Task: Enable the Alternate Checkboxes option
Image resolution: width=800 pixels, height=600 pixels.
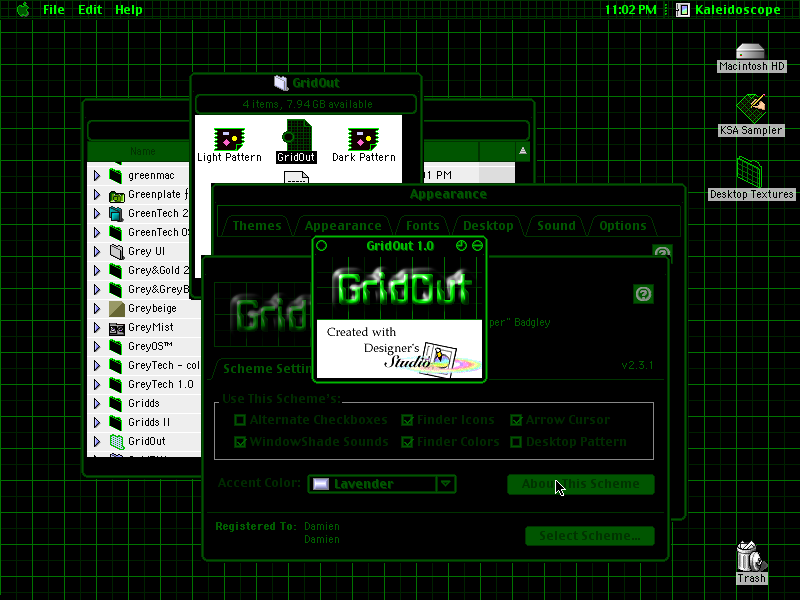Action: click(x=240, y=420)
